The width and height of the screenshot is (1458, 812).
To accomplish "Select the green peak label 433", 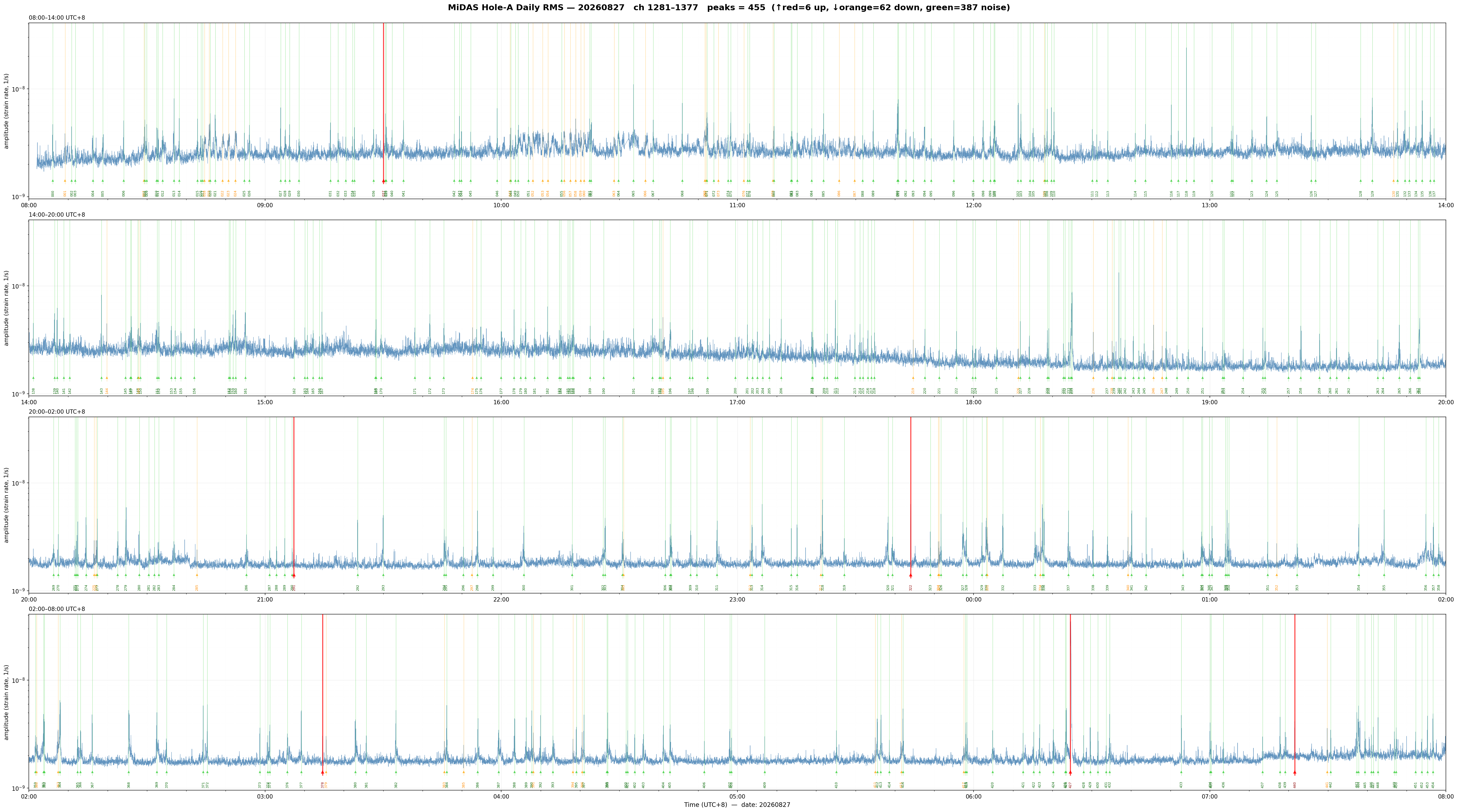I will point(1181,785).
